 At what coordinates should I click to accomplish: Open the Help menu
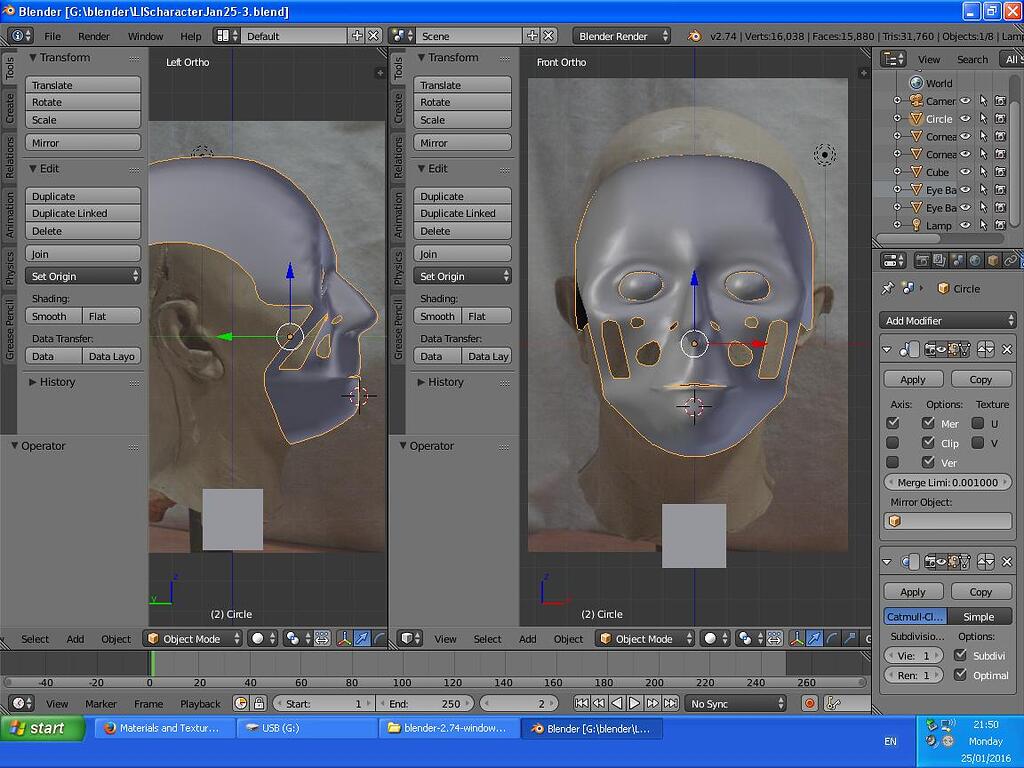click(x=191, y=36)
